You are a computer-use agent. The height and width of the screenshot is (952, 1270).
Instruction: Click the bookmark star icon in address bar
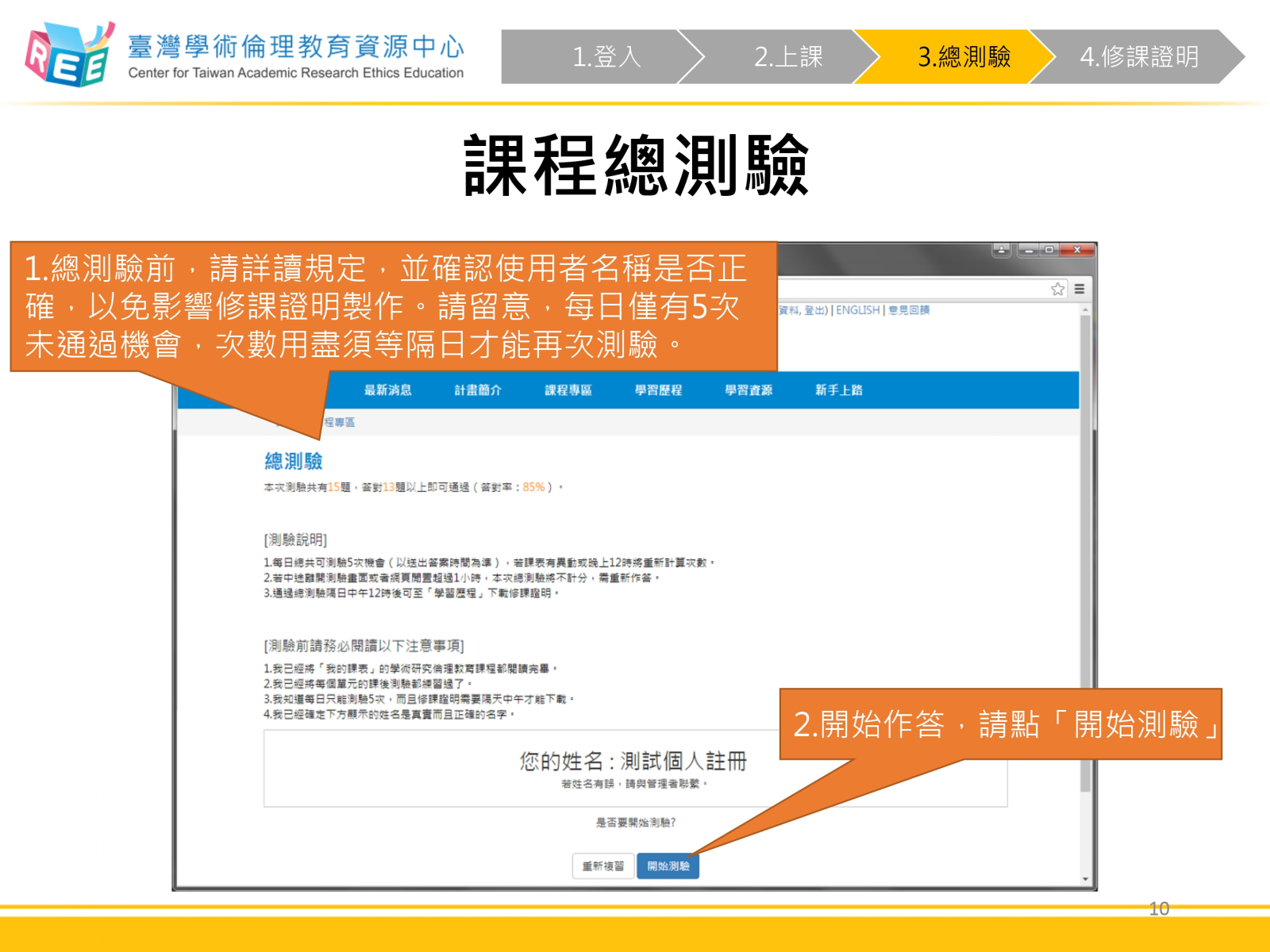tap(1057, 290)
